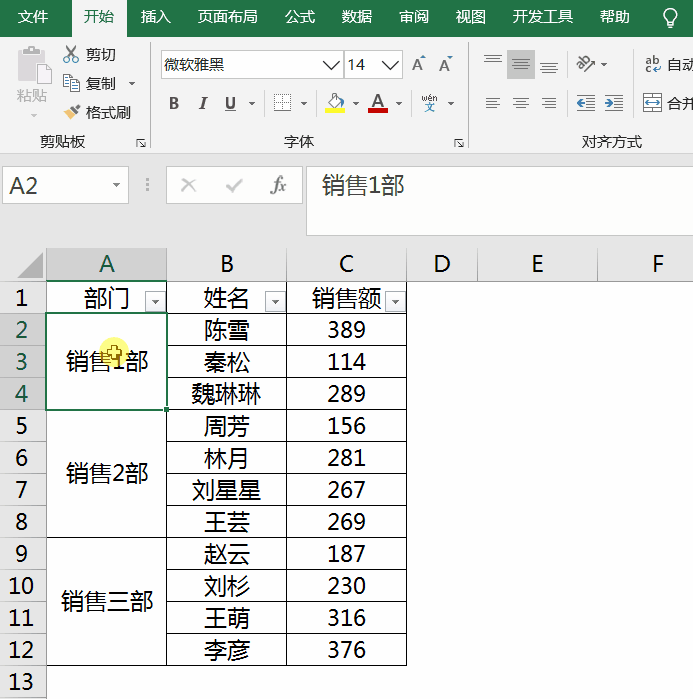Click the wrap text (自动换行) icon
The width and height of the screenshot is (693, 699).
tap(653, 64)
